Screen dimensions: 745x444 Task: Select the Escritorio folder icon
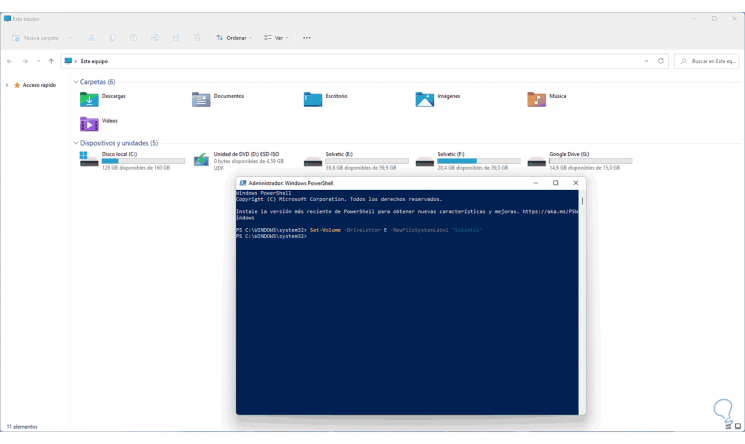tap(313, 99)
